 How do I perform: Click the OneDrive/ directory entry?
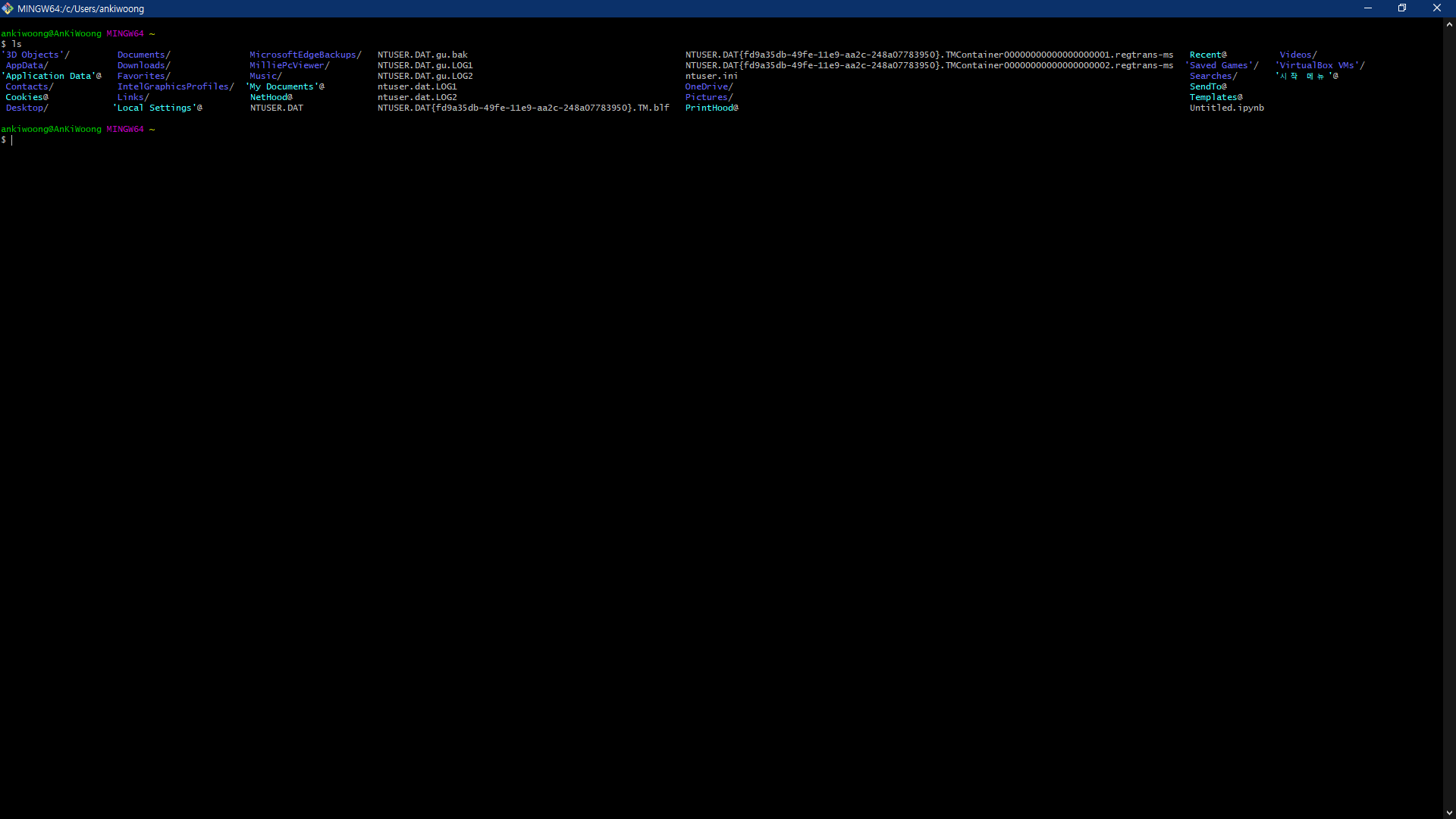point(708,86)
